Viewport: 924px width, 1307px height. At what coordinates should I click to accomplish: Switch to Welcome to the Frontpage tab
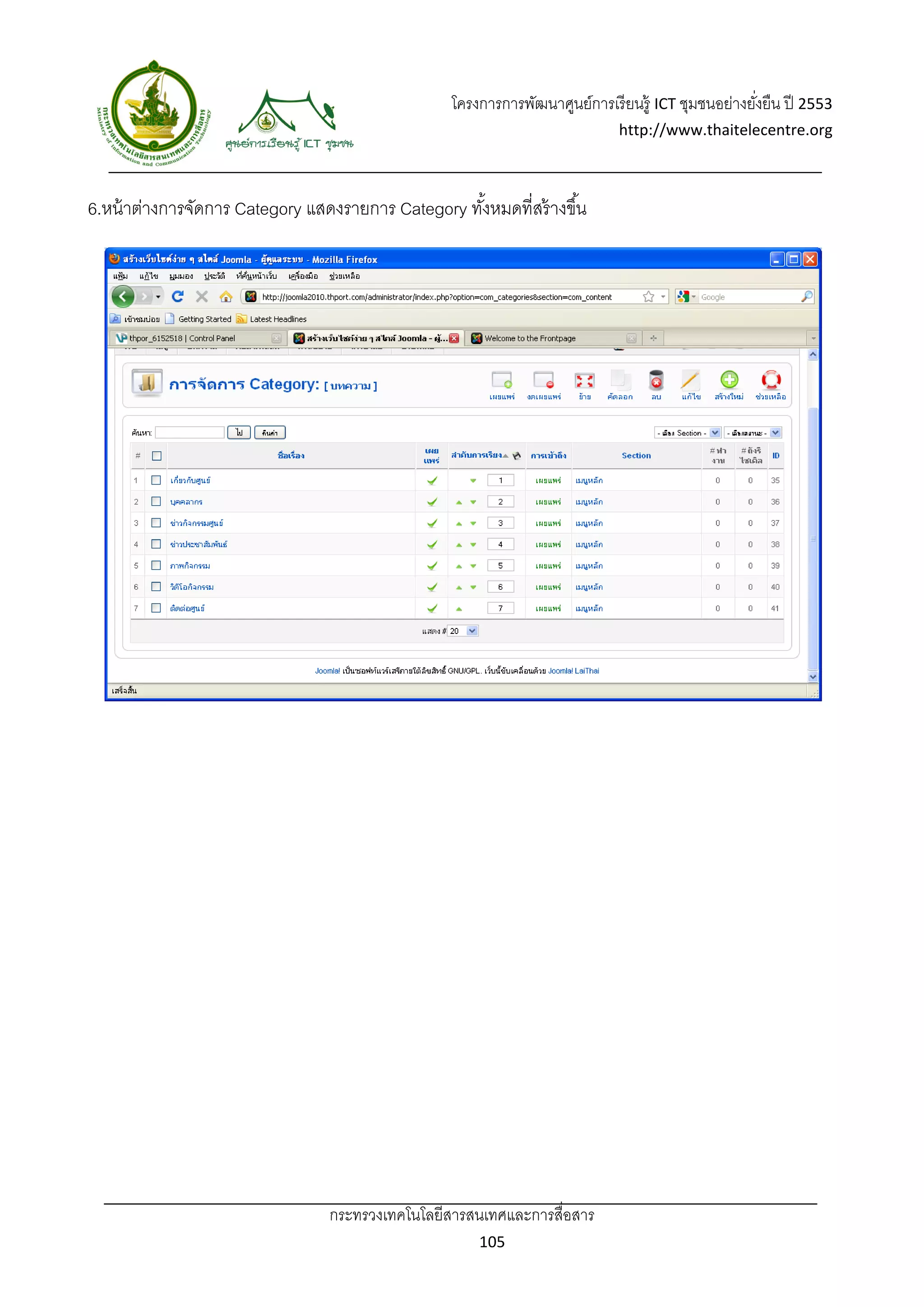[530, 338]
